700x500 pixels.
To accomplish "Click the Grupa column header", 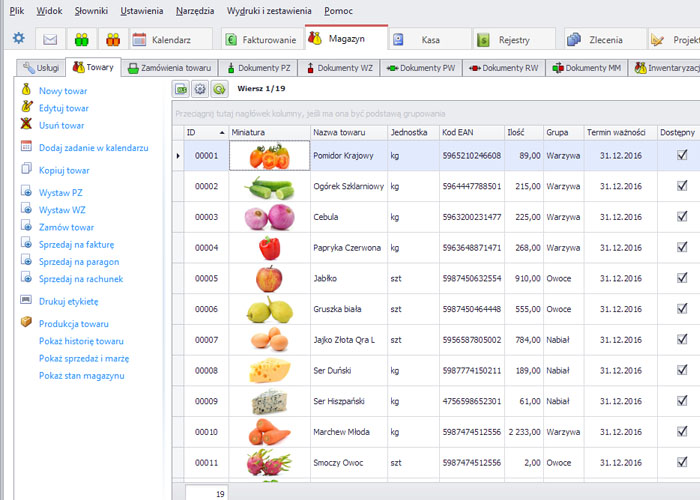I will [x=560, y=132].
